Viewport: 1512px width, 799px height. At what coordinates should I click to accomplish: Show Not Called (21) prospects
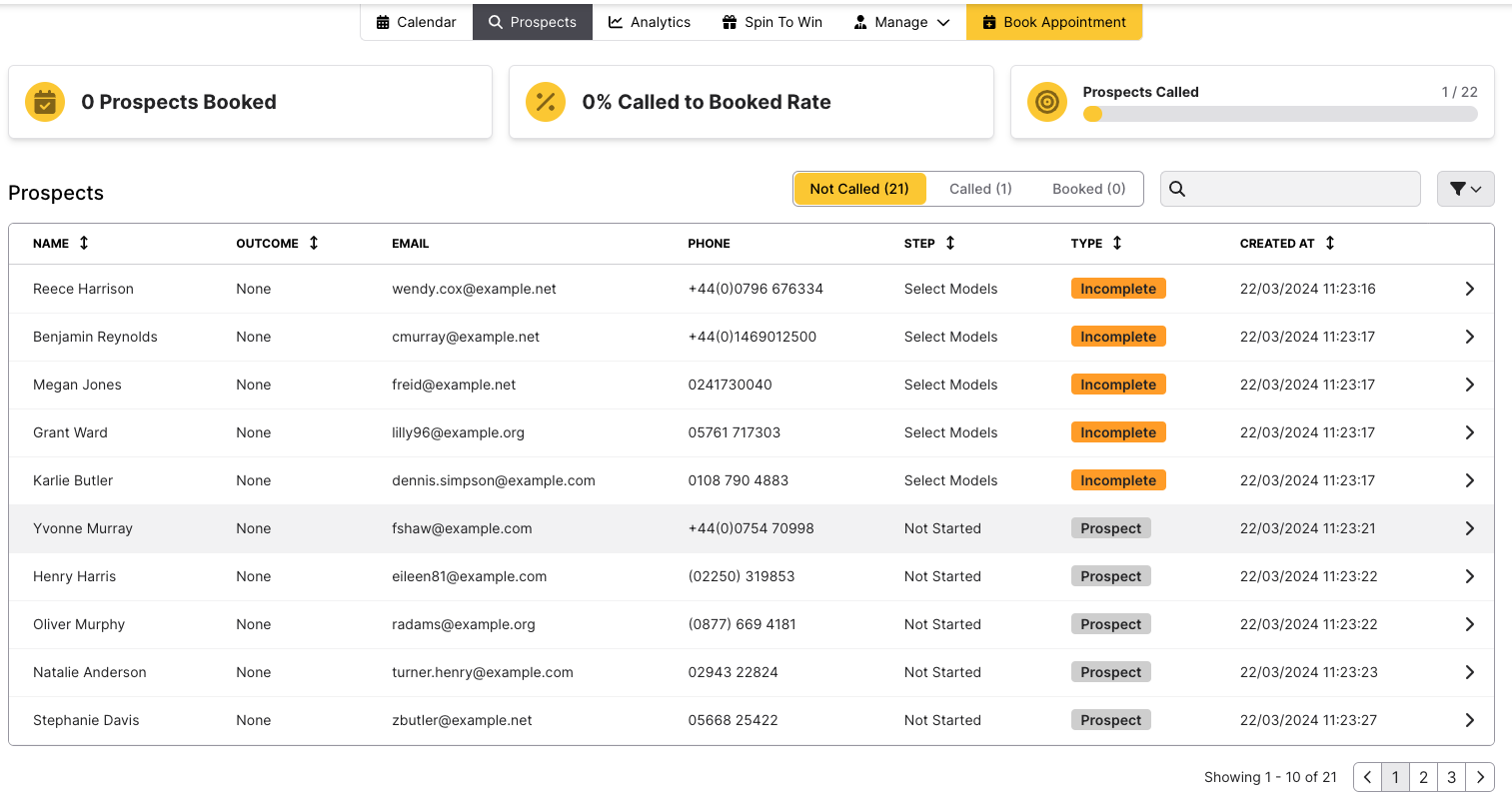point(859,189)
